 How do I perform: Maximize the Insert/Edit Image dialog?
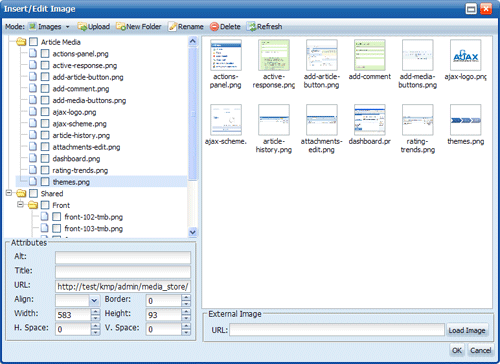click(x=471, y=9)
